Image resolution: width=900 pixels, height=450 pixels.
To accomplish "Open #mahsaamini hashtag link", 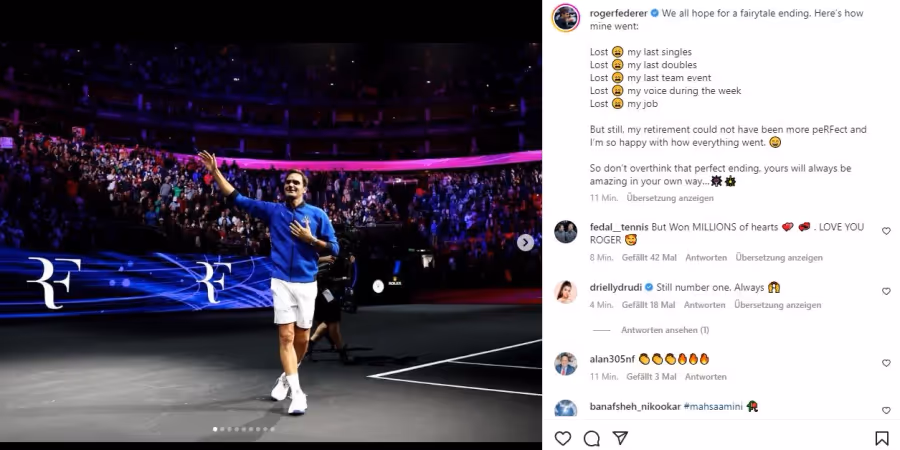I will 713,406.
